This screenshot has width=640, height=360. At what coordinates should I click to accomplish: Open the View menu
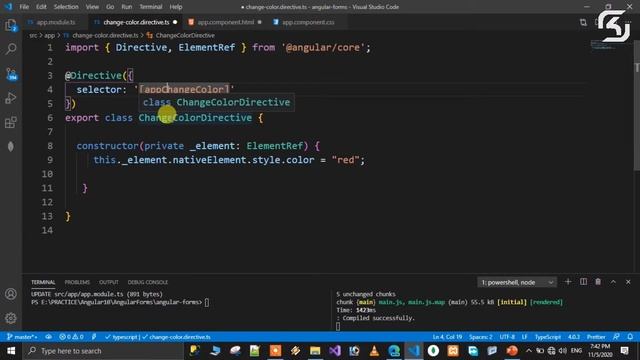[92, 7]
